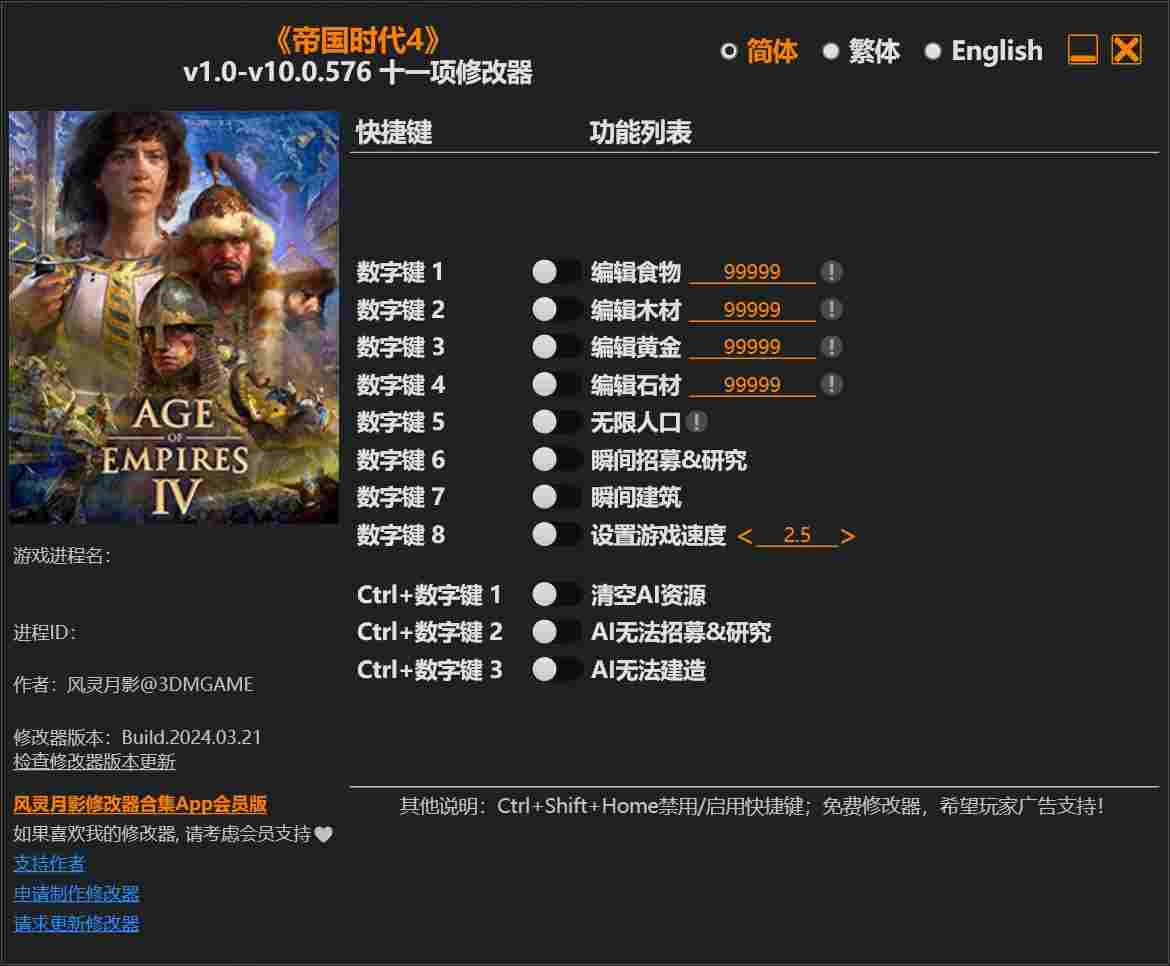Click the info icon next to 编辑黄金
Viewport: 1170px width, 966px height.
tap(831, 347)
